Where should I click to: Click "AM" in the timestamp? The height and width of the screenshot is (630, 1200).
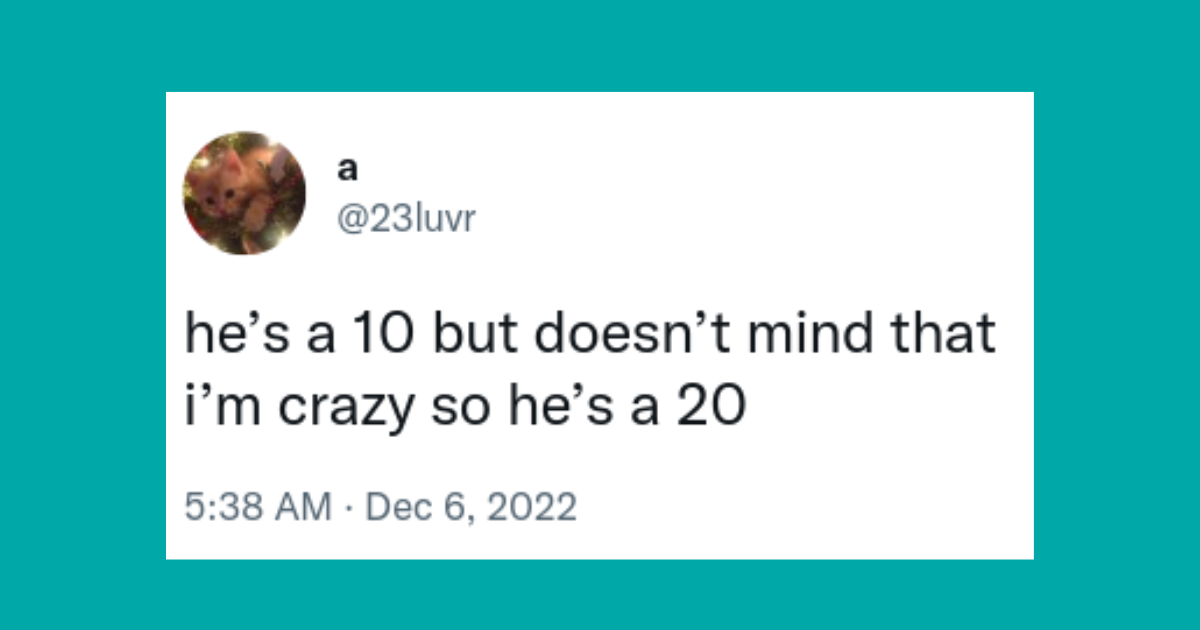point(305,508)
